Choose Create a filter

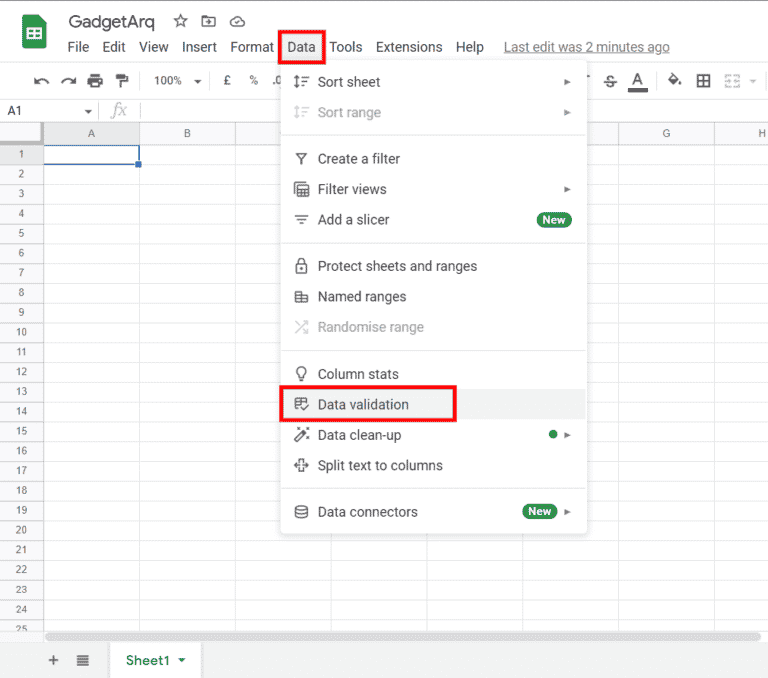[x=434, y=159]
